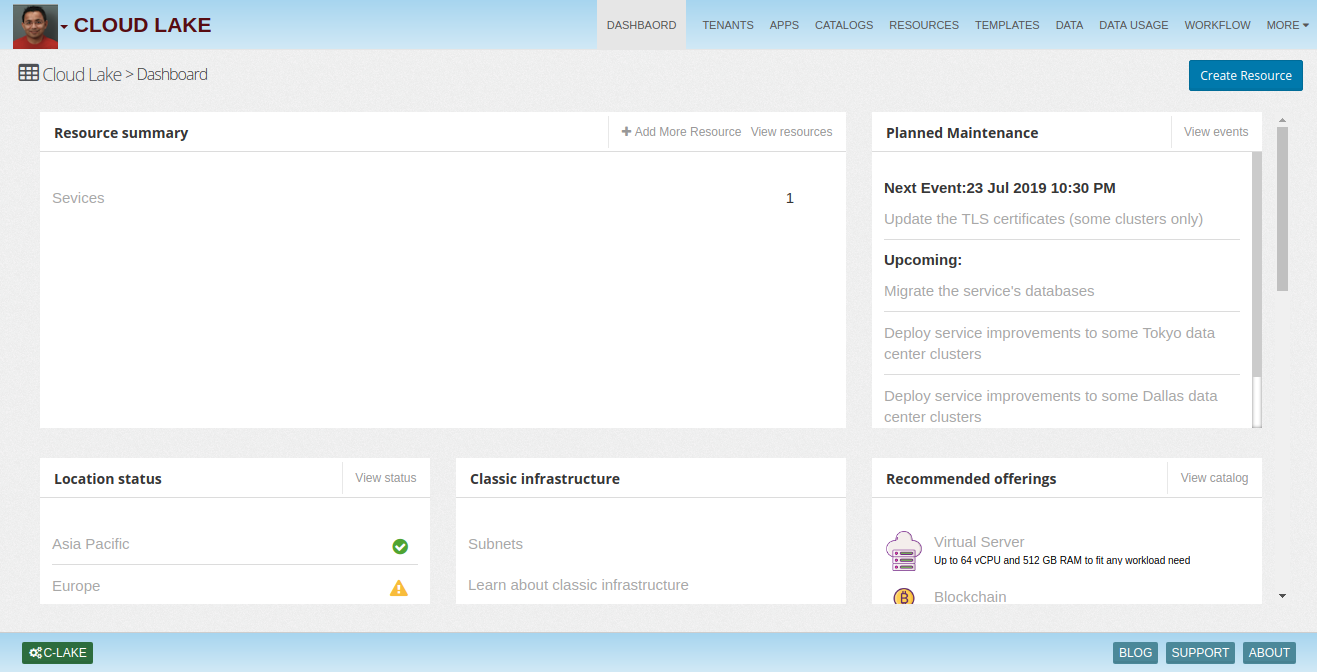Click the yellow warning icon for Europe

pos(399,588)
